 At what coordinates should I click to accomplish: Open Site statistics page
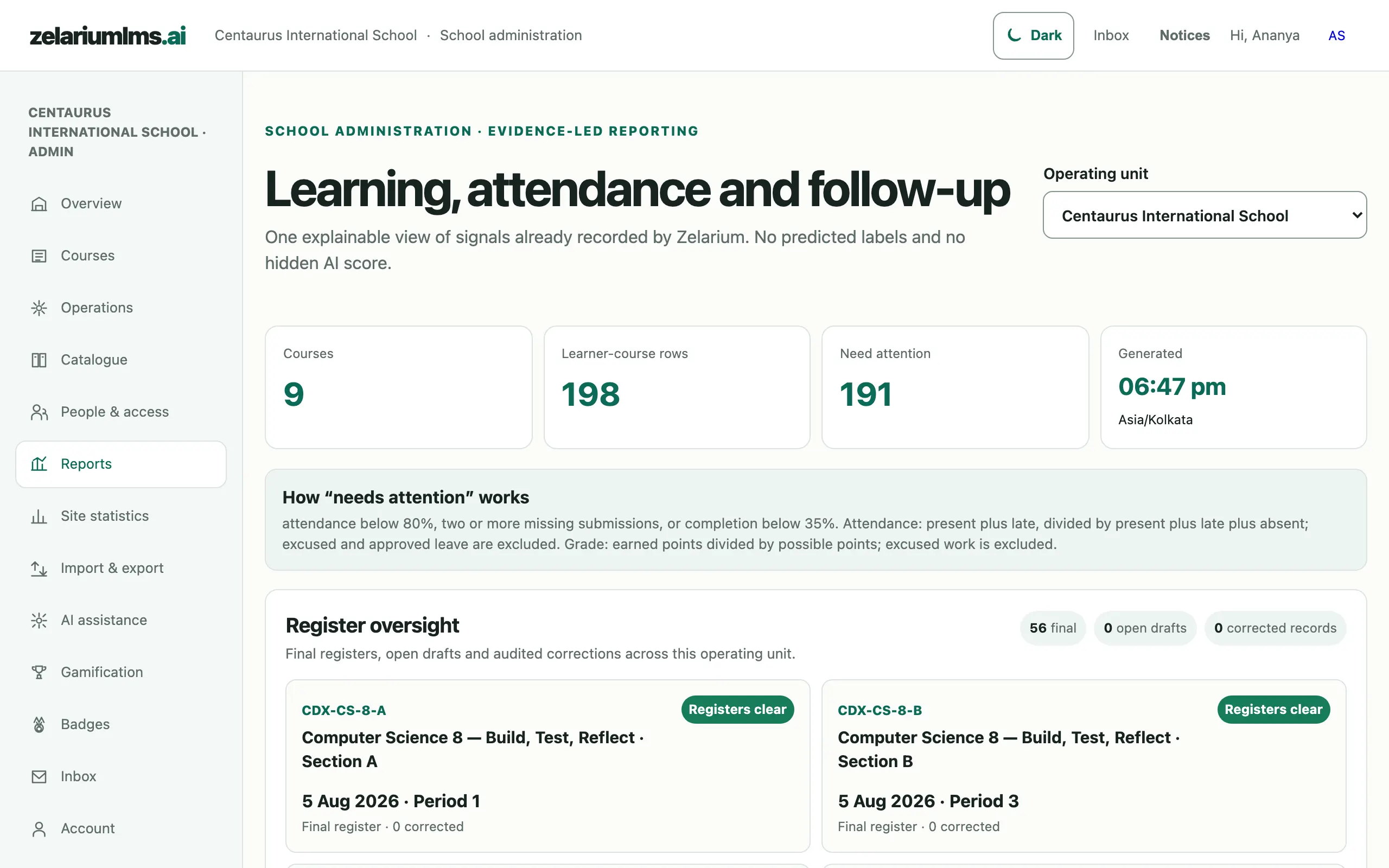(120, 516)
